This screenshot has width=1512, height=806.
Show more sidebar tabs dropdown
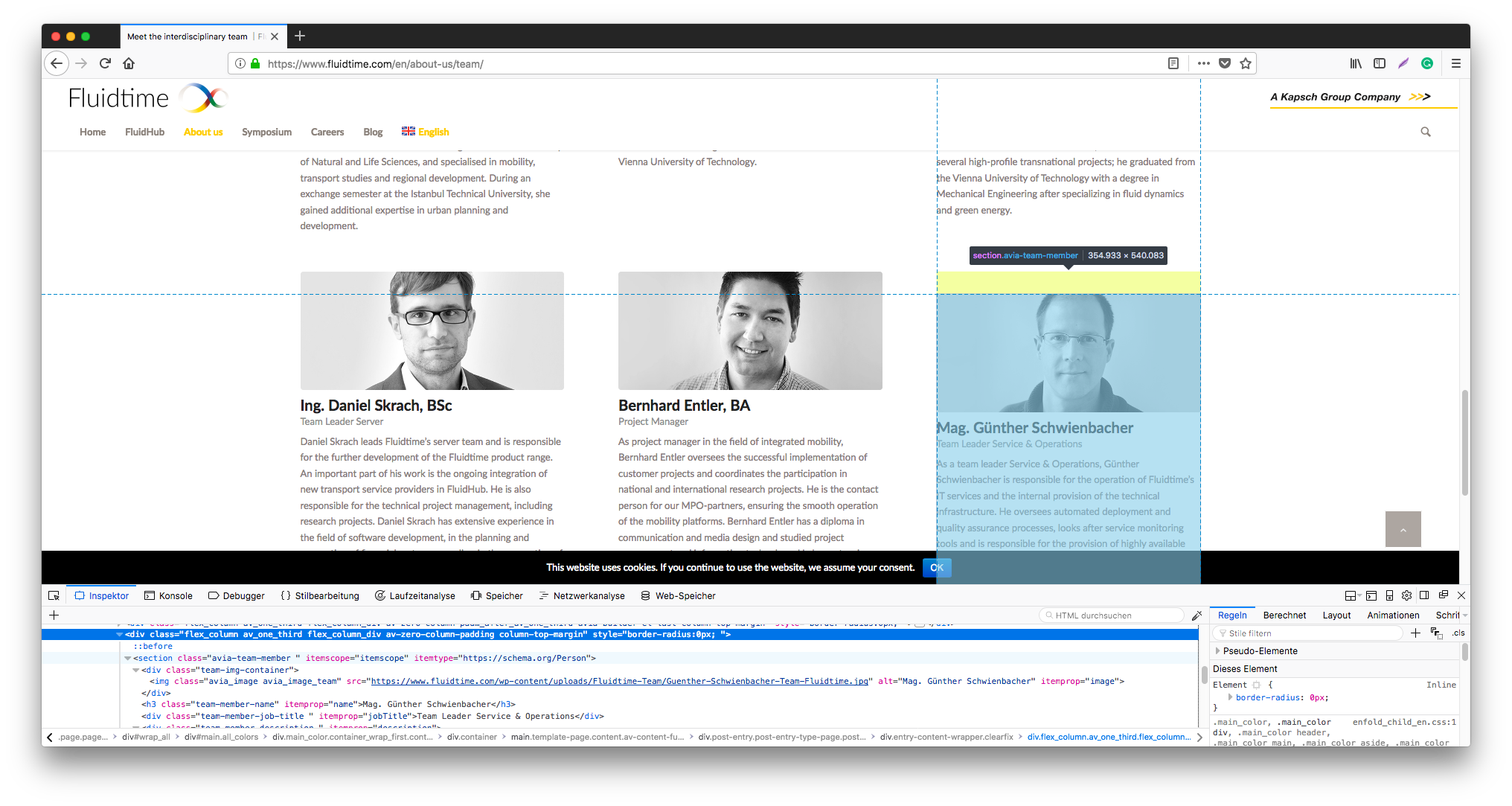click(1465, 615)
